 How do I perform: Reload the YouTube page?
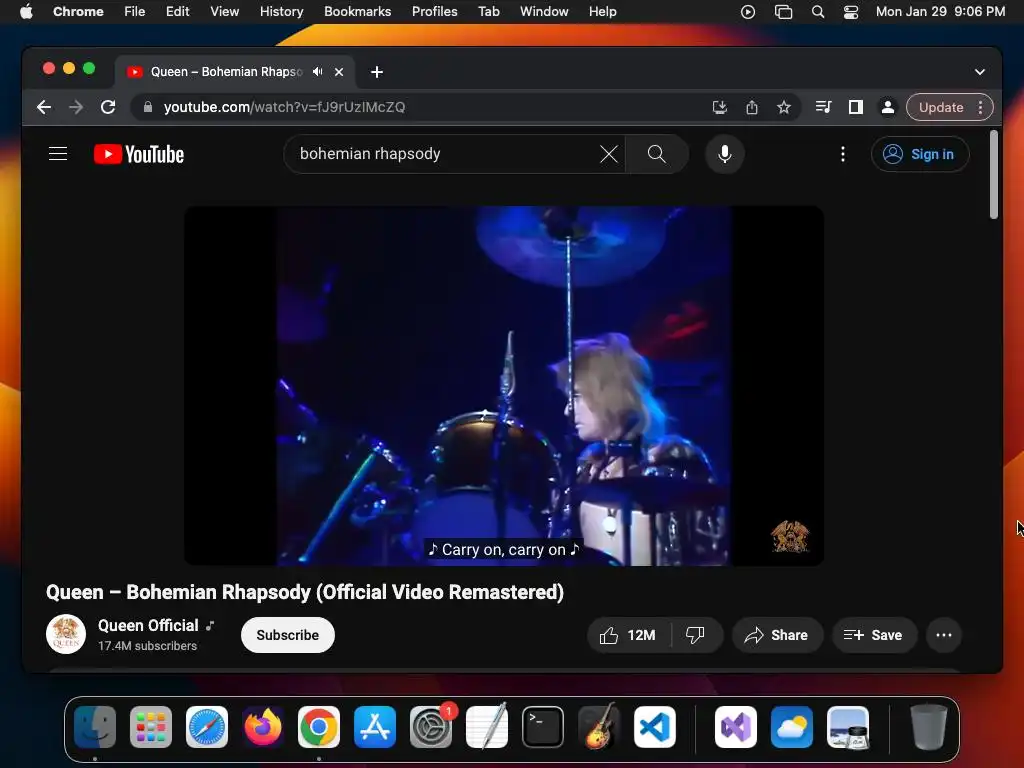point(108,107)
